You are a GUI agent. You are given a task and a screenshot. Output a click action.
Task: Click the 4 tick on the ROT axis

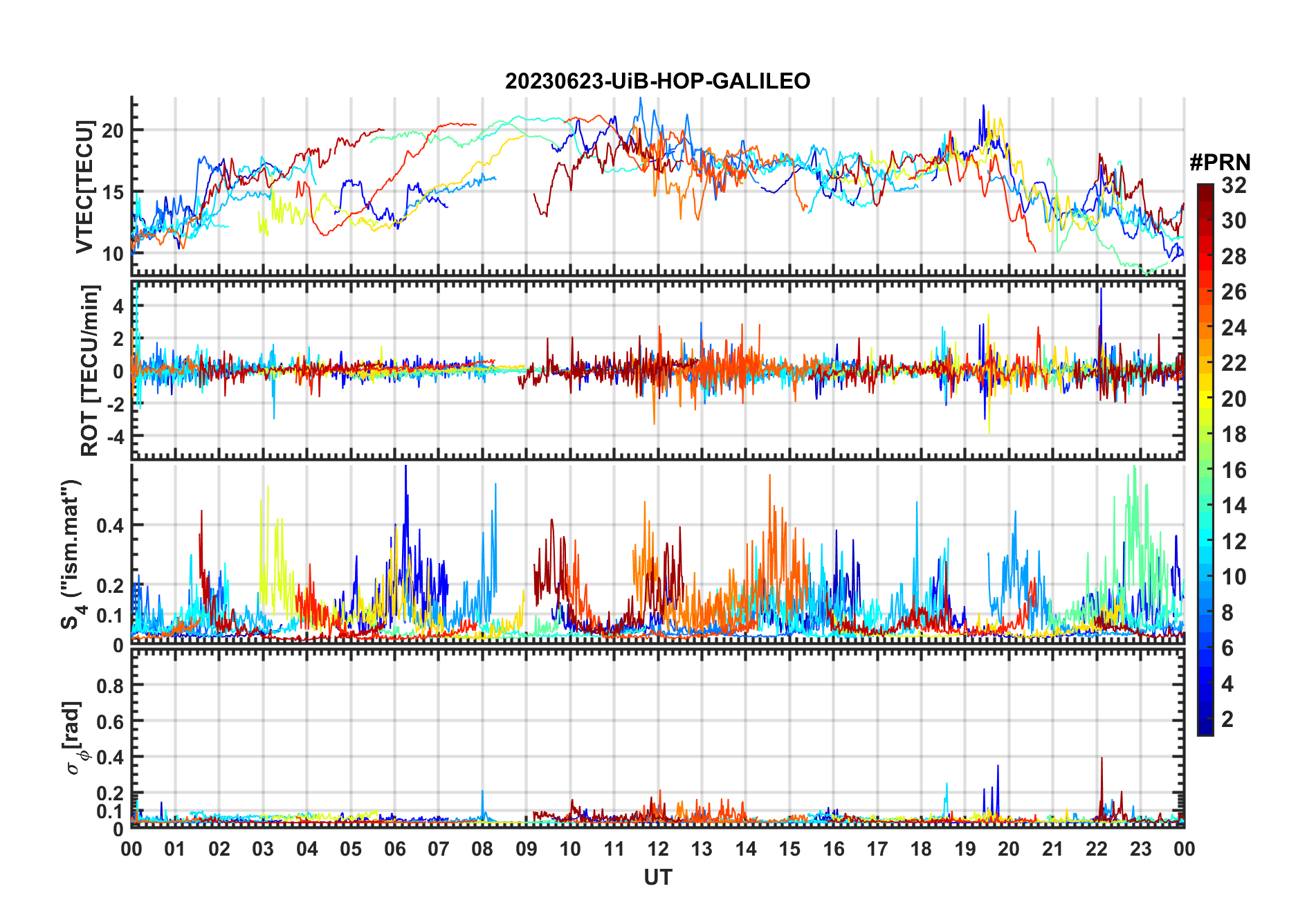click(118, 306)
